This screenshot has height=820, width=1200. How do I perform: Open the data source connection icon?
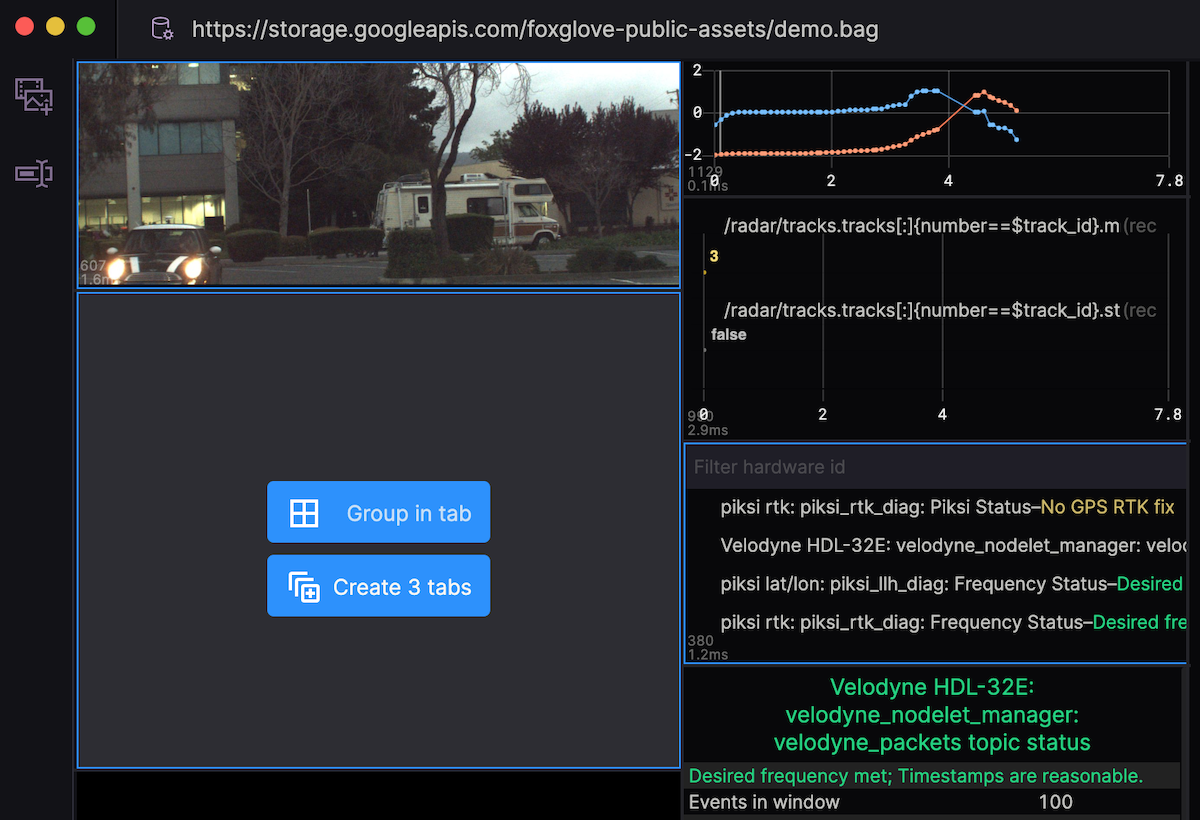click(x=162, y=28)
